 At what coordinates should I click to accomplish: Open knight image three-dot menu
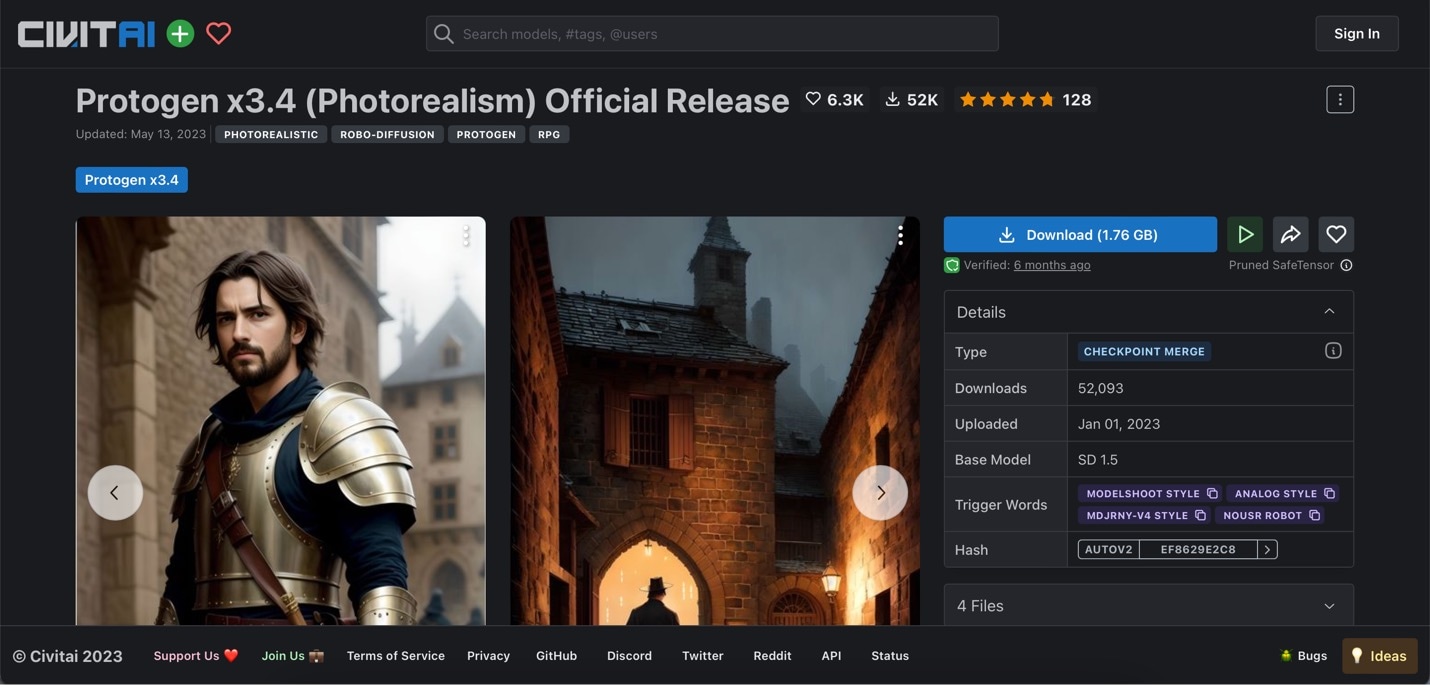pyautogui.click(x=466, y=236)
